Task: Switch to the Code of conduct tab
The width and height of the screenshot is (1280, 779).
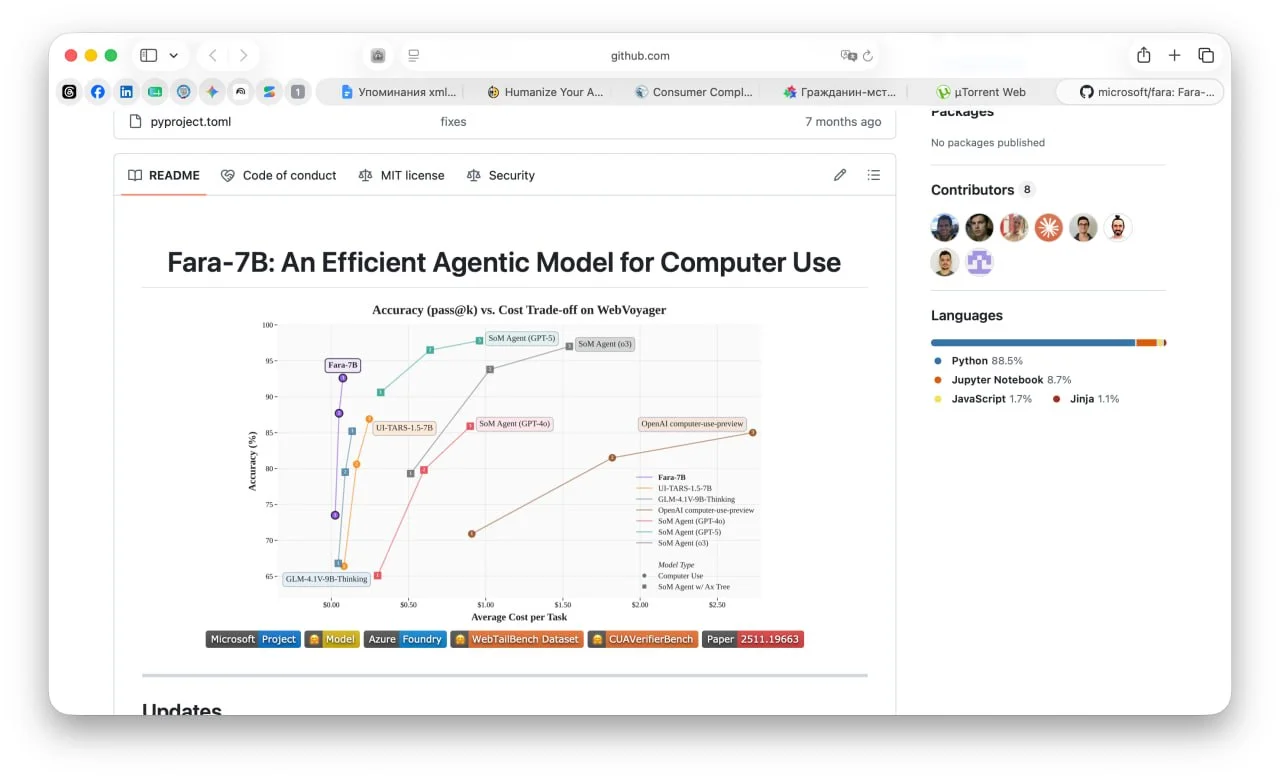Action: point(279,175)
